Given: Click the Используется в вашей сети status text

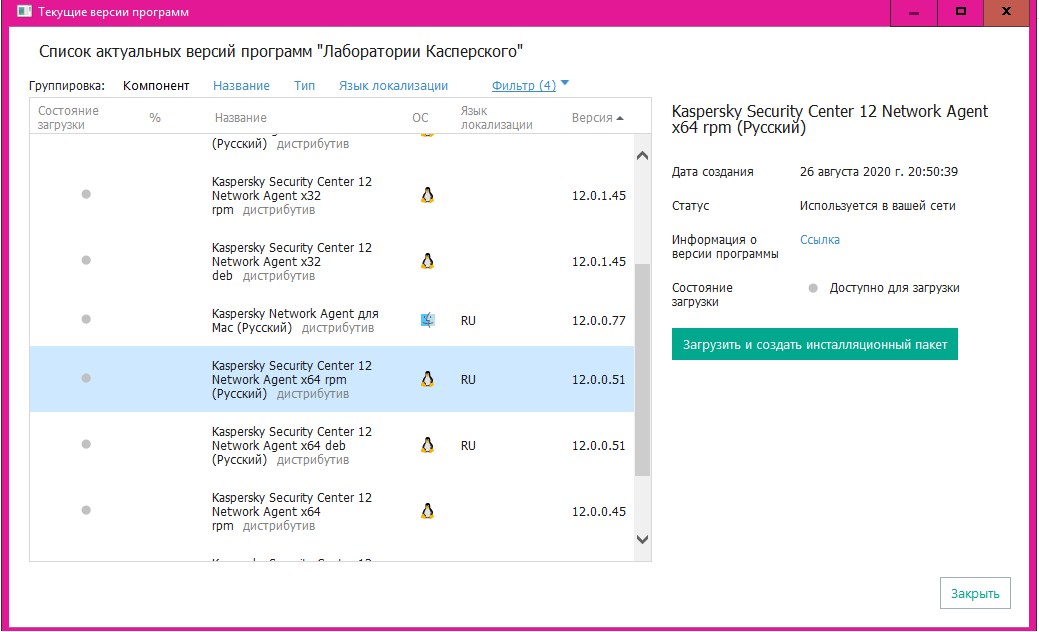Looking at the screenshot, I should click(877, 206).
